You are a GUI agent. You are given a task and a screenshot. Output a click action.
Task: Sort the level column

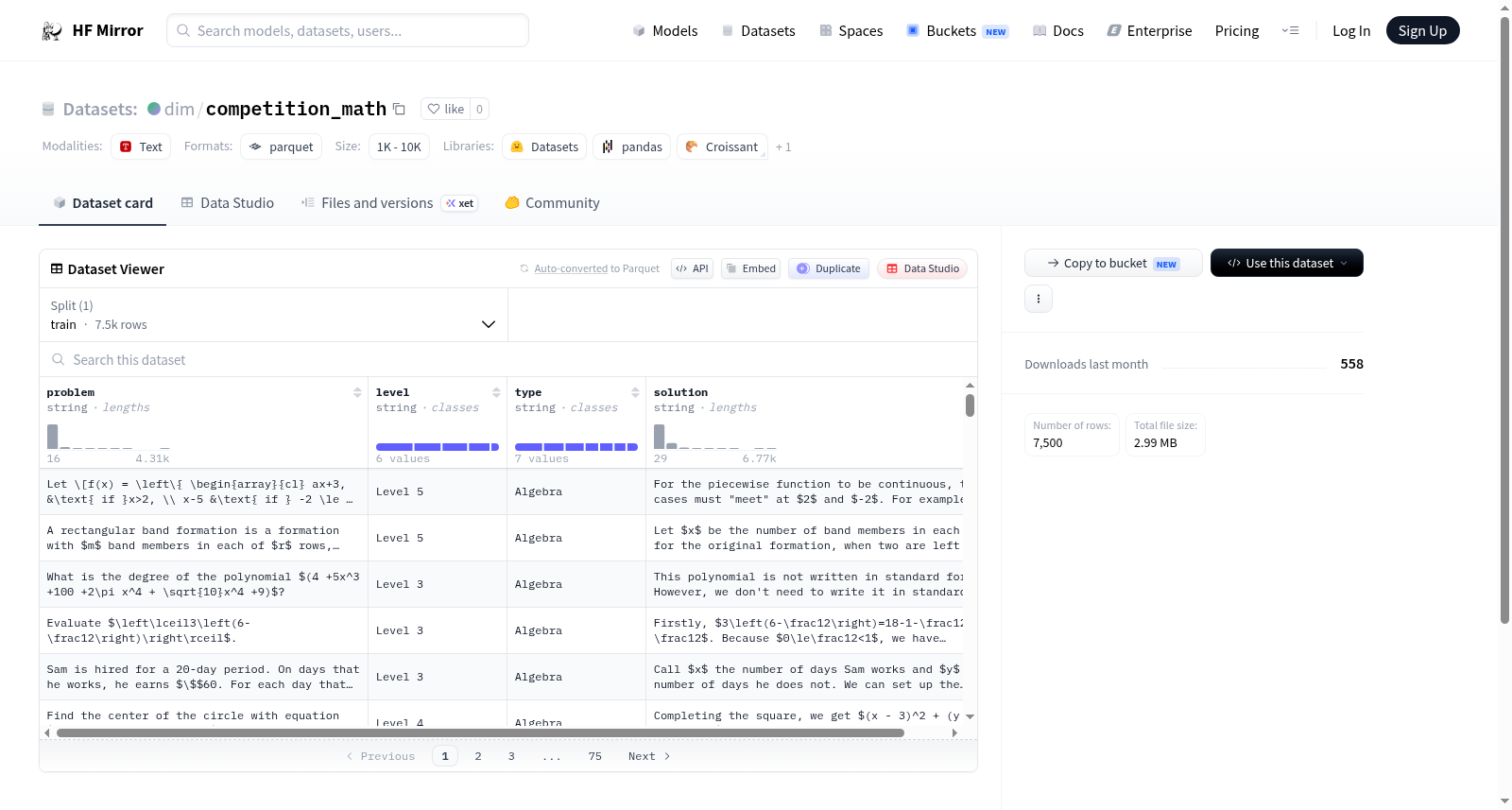(x=496, y=392)
